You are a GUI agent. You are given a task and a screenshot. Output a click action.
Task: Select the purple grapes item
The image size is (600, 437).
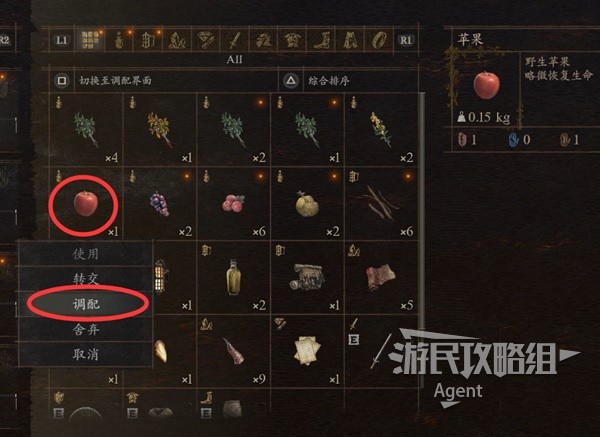pyautogui.click(x=159, y=204)
